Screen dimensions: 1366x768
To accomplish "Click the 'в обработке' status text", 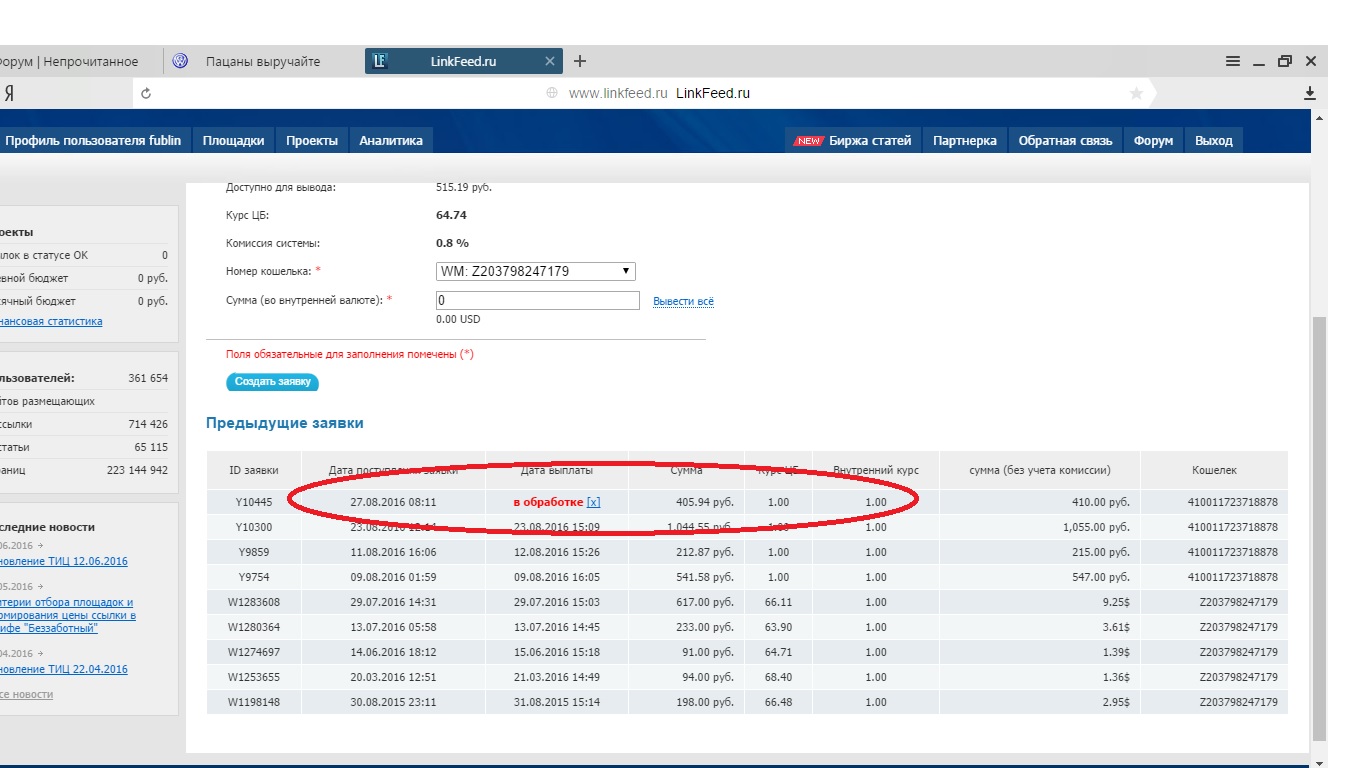I will coord(548,502).
